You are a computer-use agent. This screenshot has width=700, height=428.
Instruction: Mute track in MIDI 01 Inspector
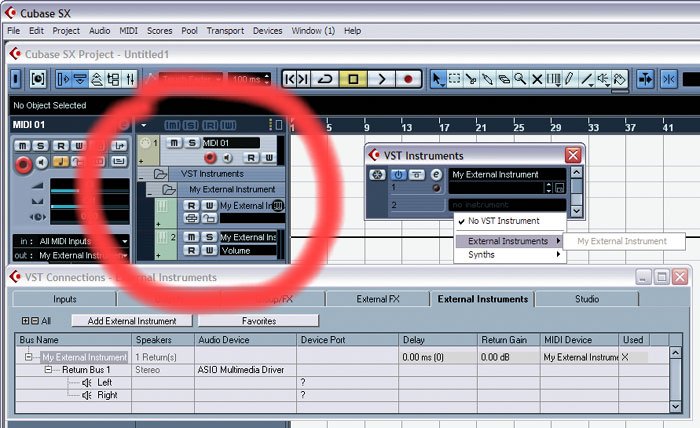pos(23,146)
